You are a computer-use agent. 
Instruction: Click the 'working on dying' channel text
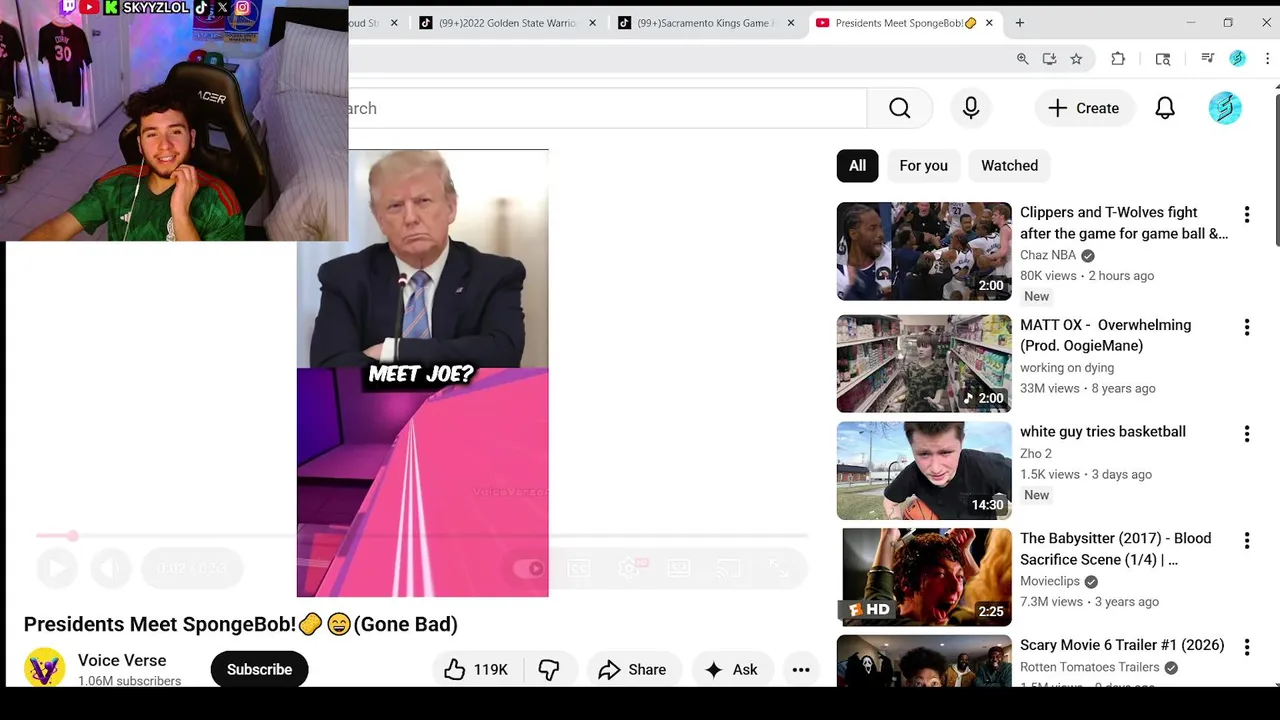tap(1067, 367)
